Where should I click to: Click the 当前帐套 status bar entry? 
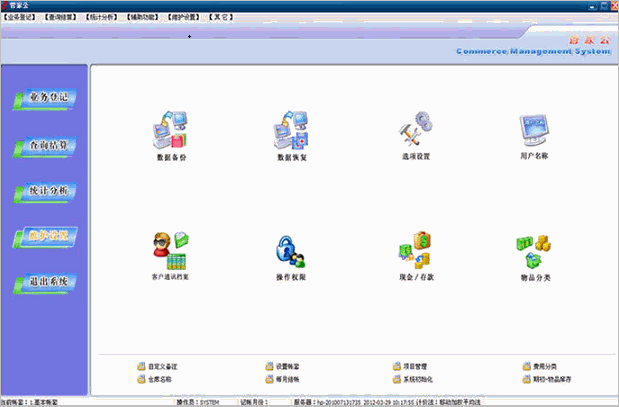pyautogui.click(x=29, y=402)
